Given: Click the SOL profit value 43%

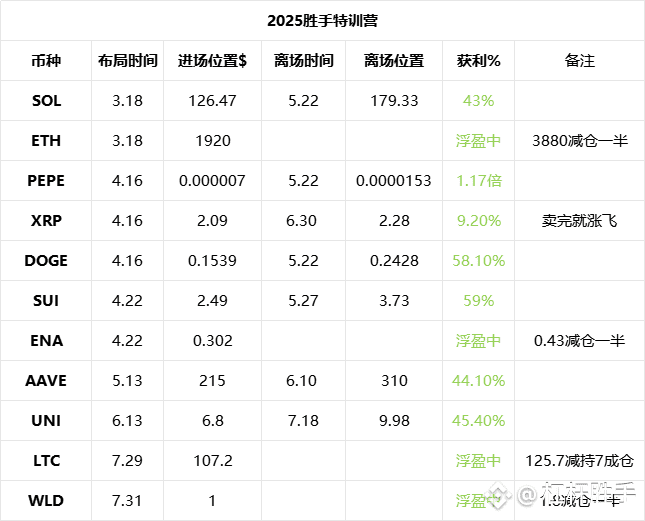Looking at the screenshot, I should click(x=478, y=101).
